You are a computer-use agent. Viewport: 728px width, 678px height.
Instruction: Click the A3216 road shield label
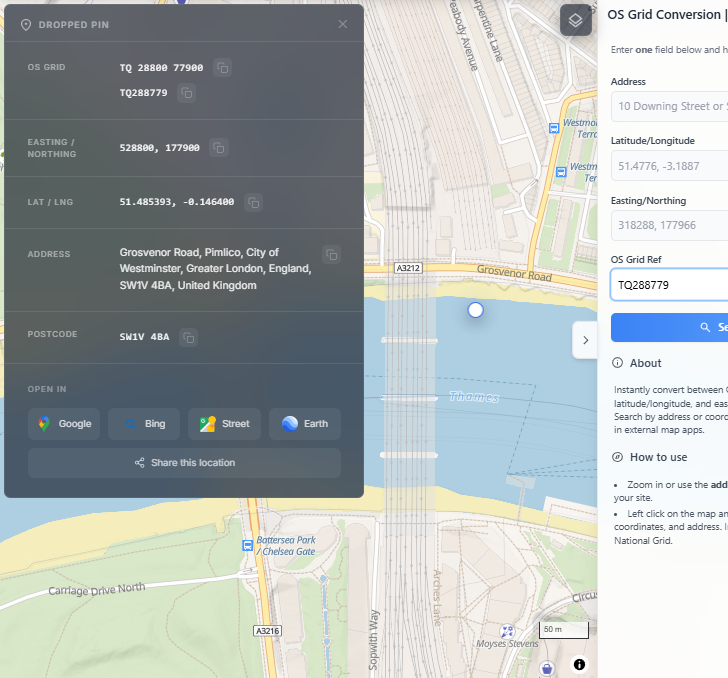click(268, 631)
